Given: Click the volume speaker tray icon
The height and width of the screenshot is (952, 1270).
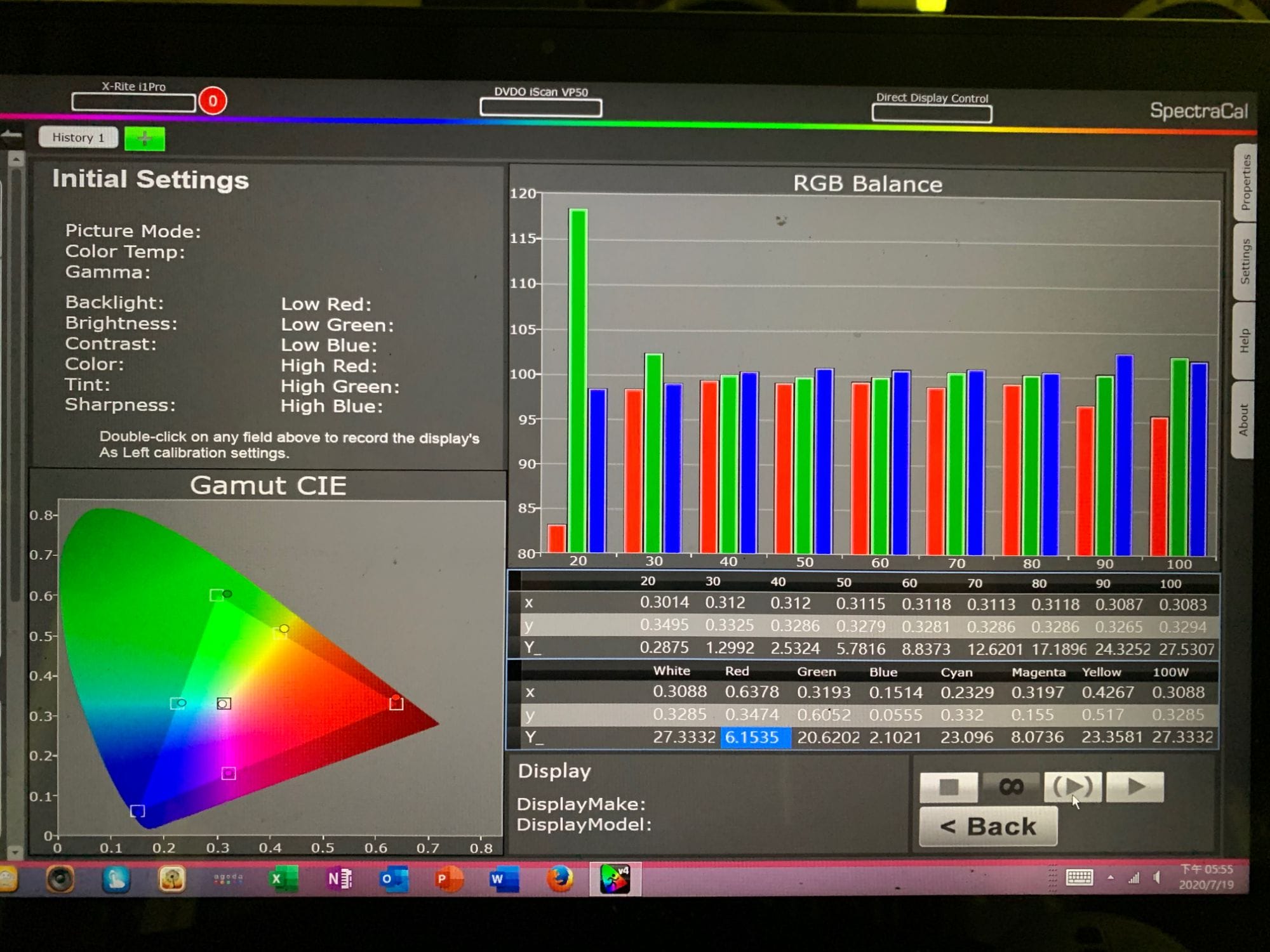Looking at the screenshot, I should point(1158,878).
